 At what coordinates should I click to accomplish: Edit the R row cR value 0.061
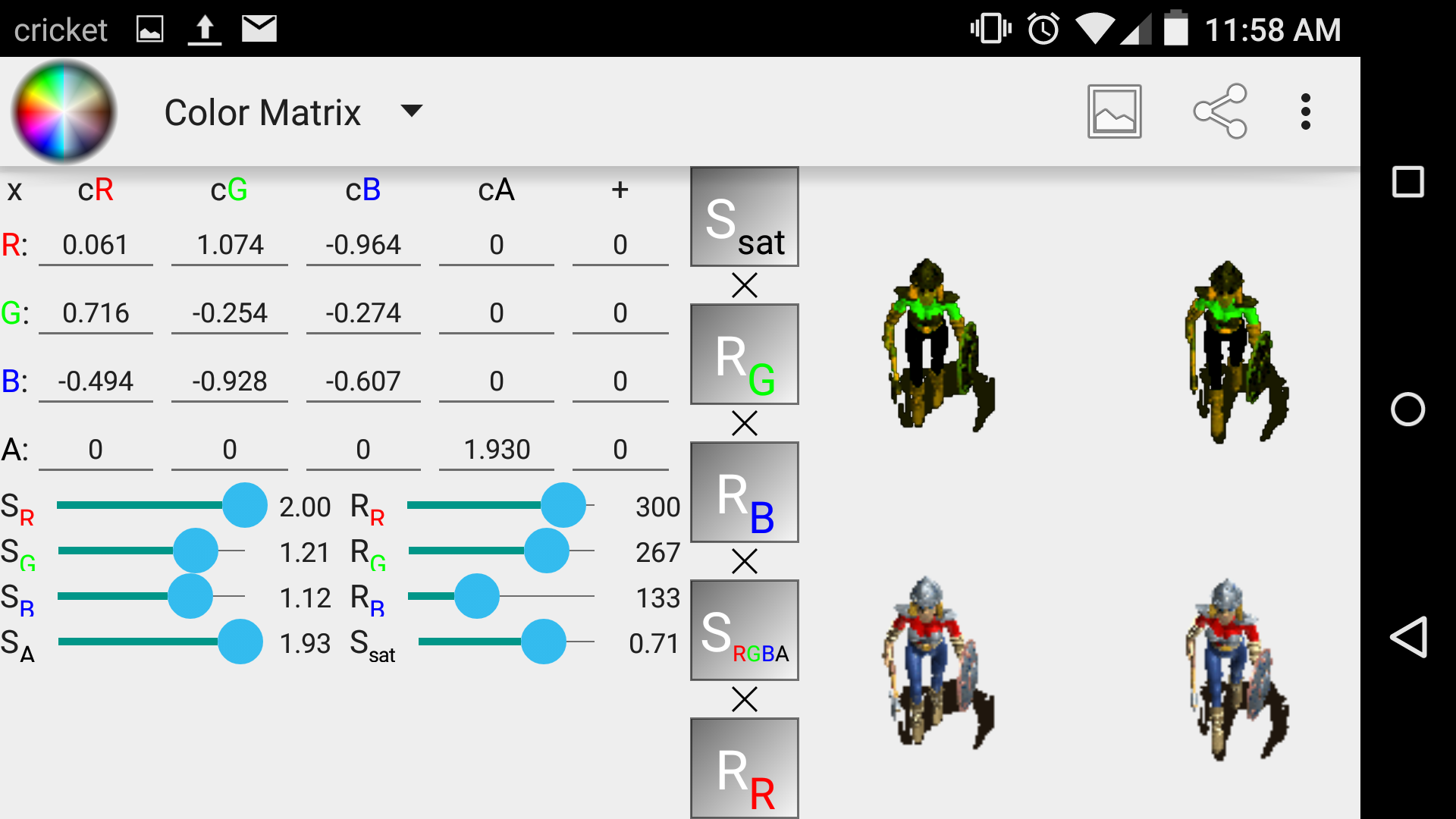pyautogui.click(x=96, y=245)
